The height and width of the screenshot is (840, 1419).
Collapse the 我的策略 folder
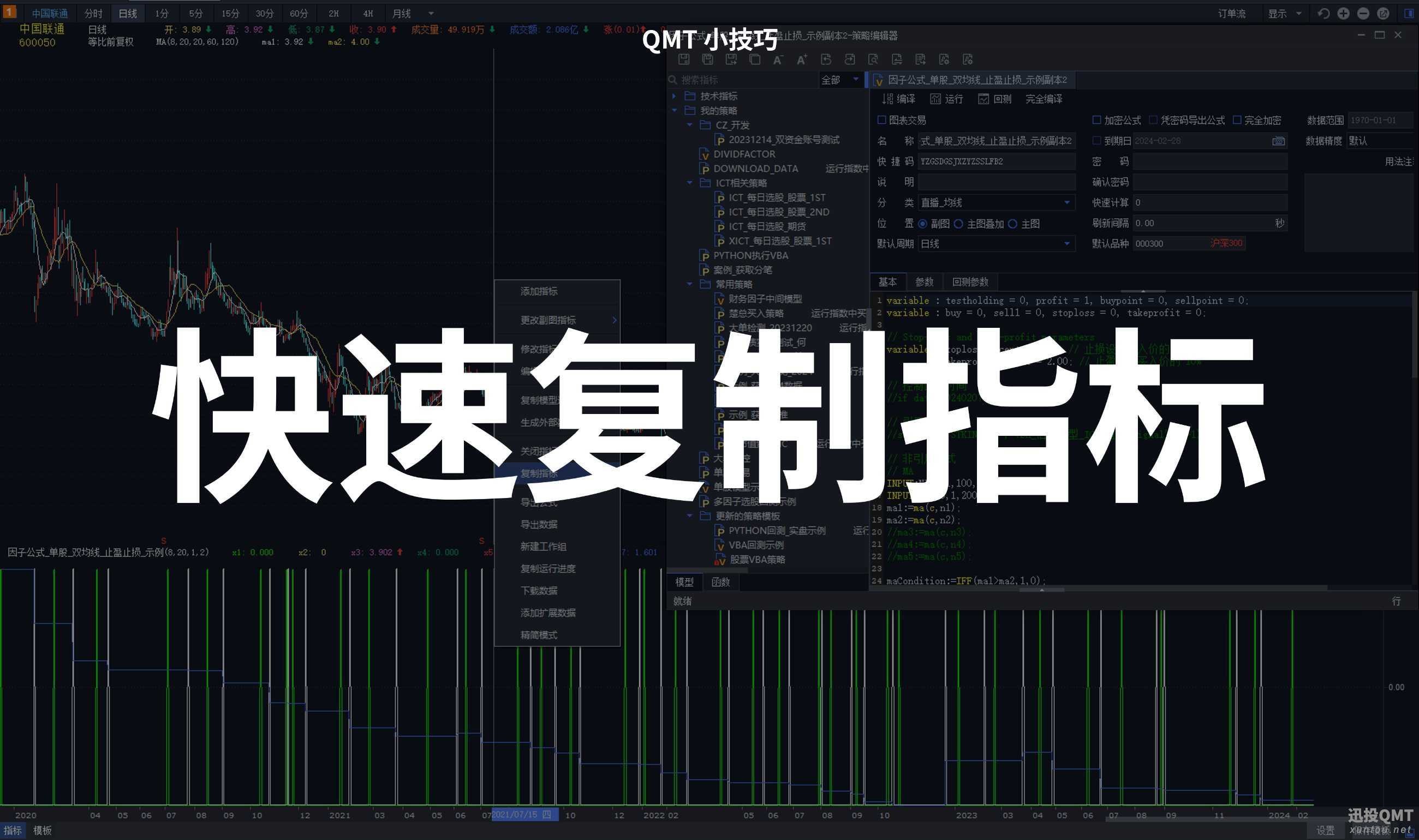675,110
